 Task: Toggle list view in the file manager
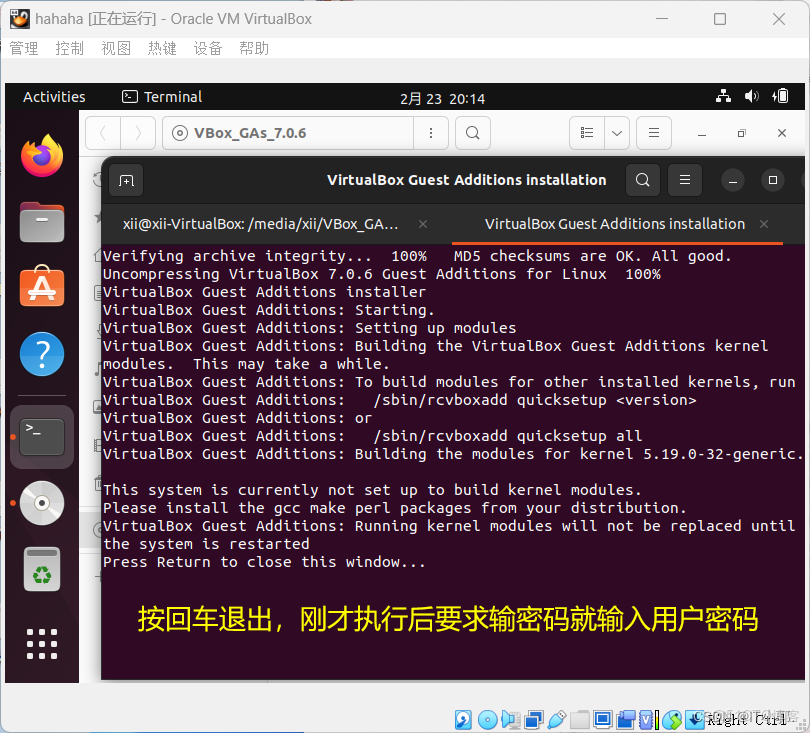[x=589, y=132]
